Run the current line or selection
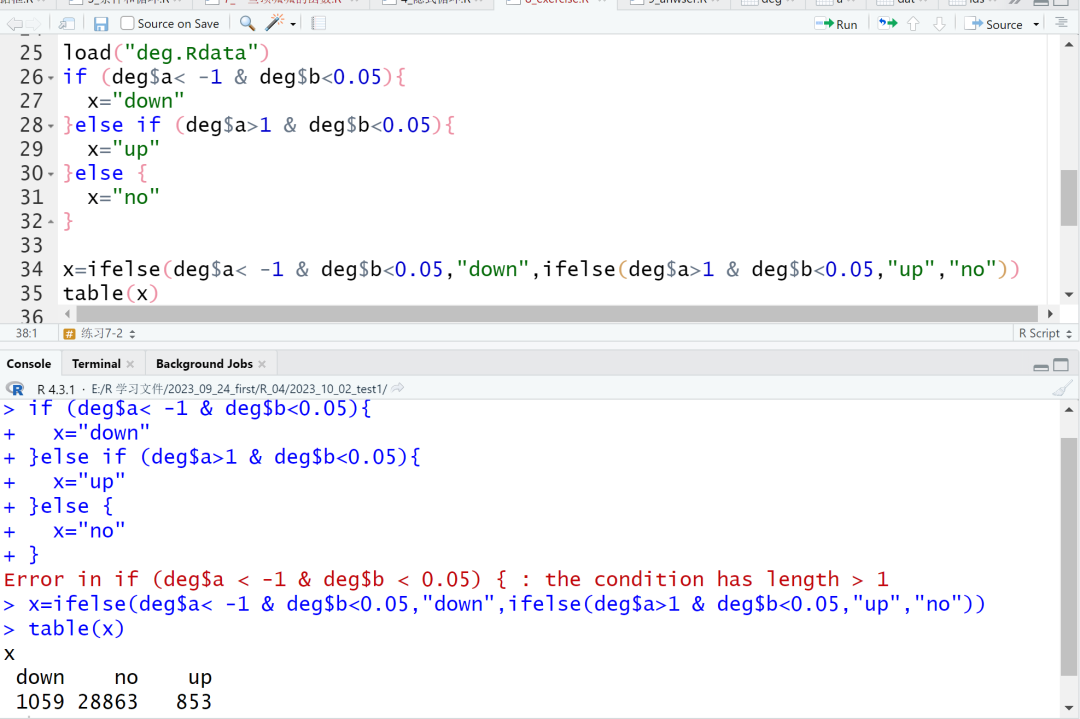This screenshot has height=719, width=1080. [x=836, y=24]
